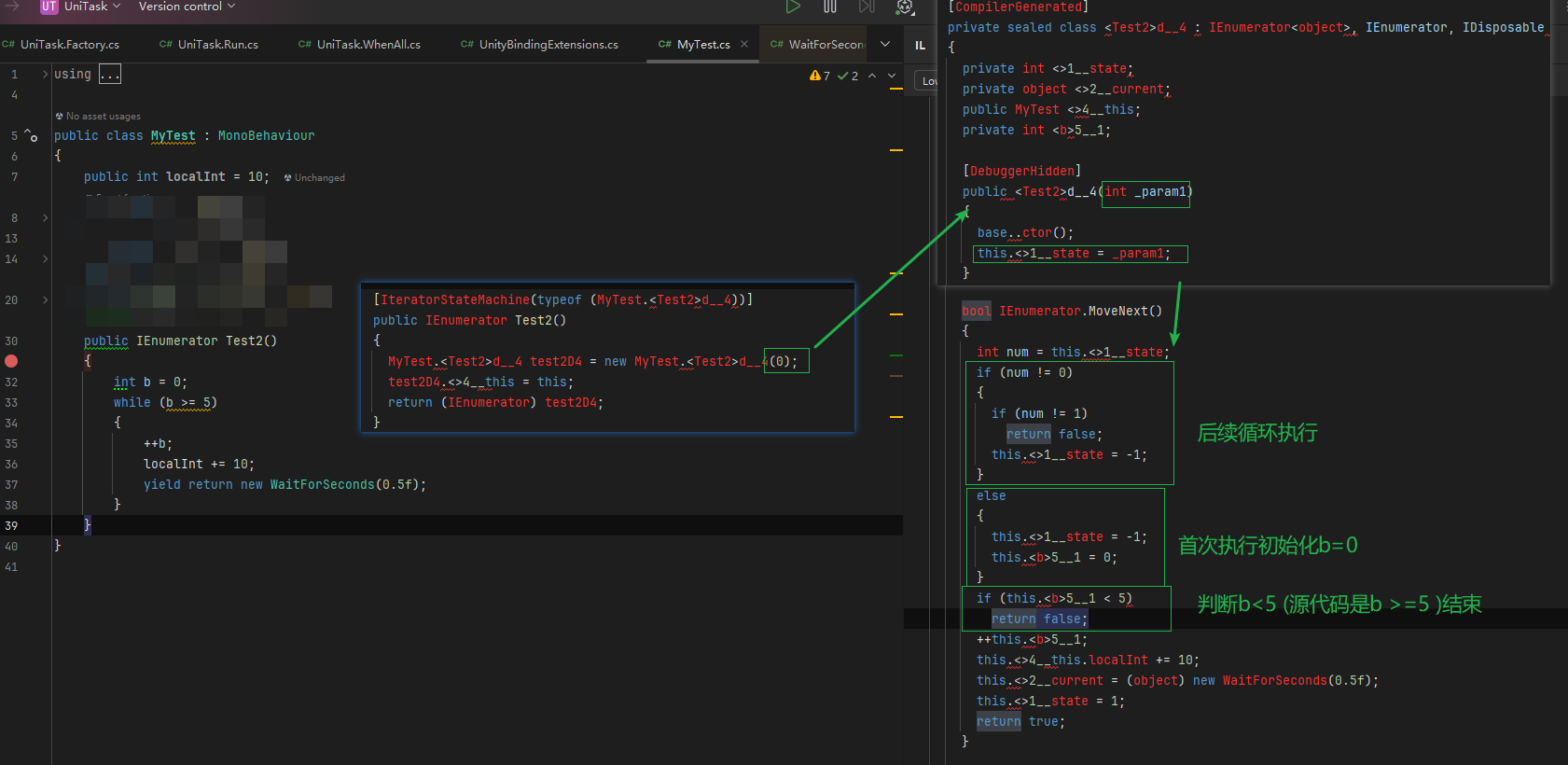
Task: Go to next highlighted problem arrow
Action: pyautogui.click(x=892, y=76)
